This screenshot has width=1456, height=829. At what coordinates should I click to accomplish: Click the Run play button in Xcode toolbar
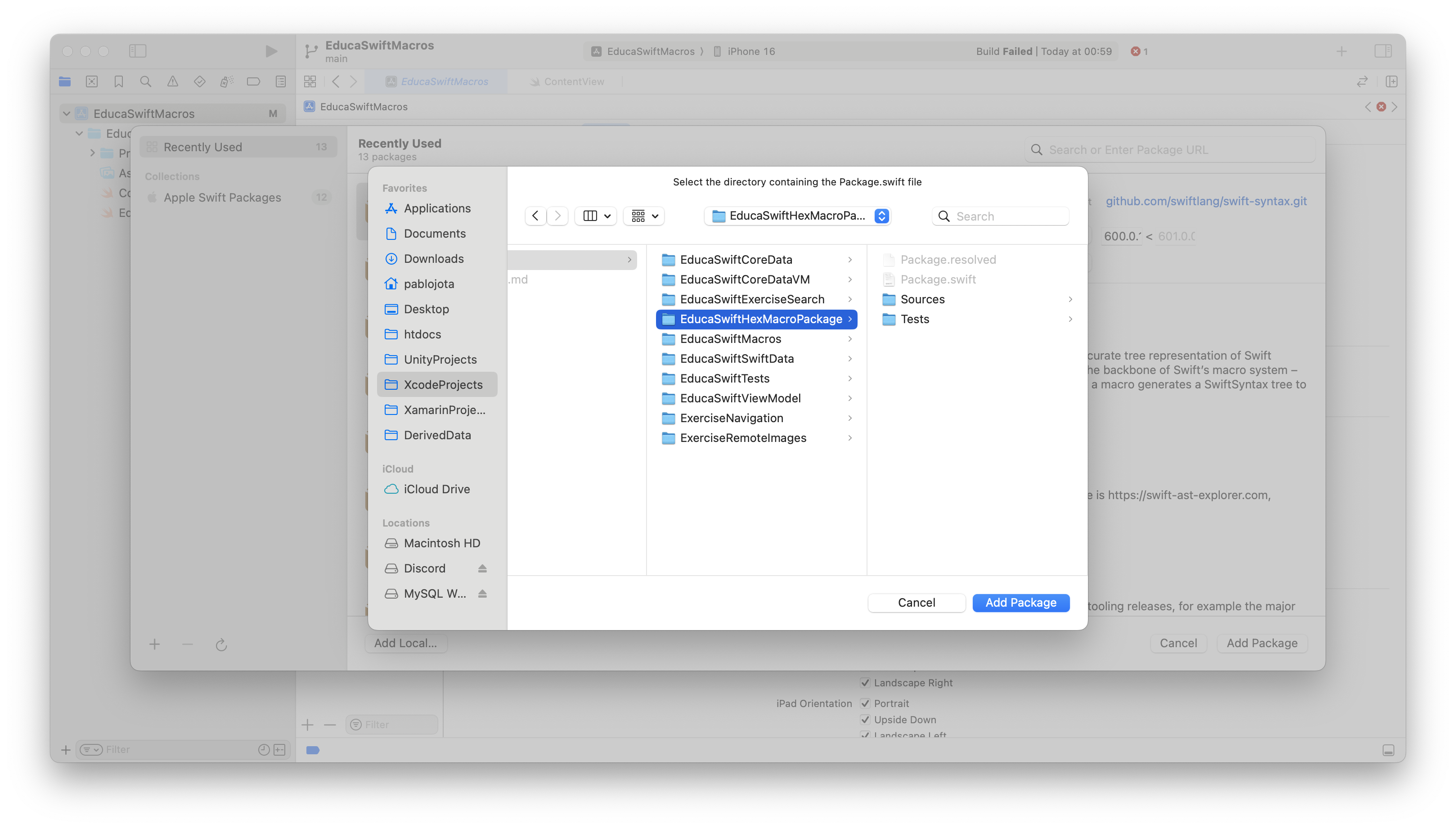(x=271, y=51)
